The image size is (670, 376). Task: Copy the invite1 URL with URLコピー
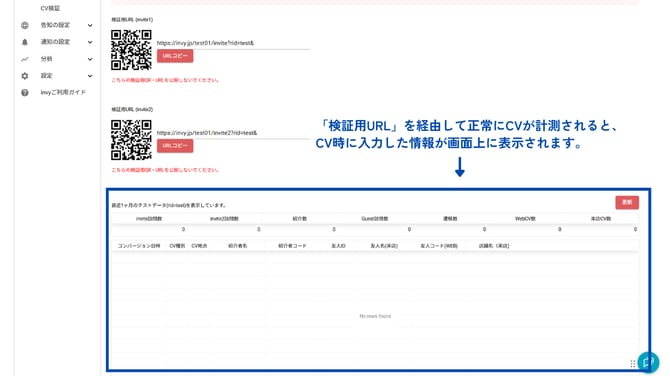pos(175,56)
